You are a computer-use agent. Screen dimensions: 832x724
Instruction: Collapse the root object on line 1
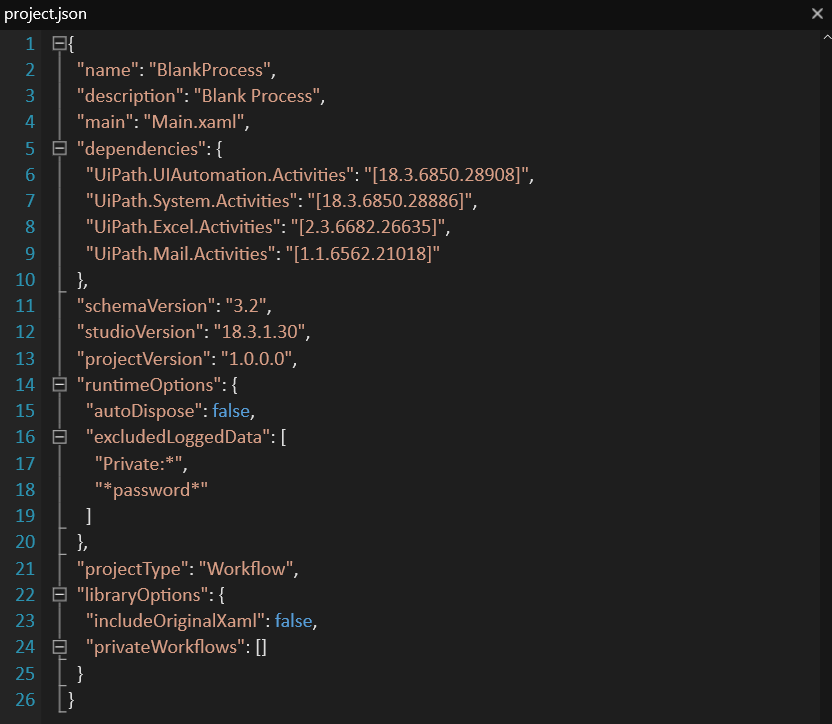coord(59,43)
